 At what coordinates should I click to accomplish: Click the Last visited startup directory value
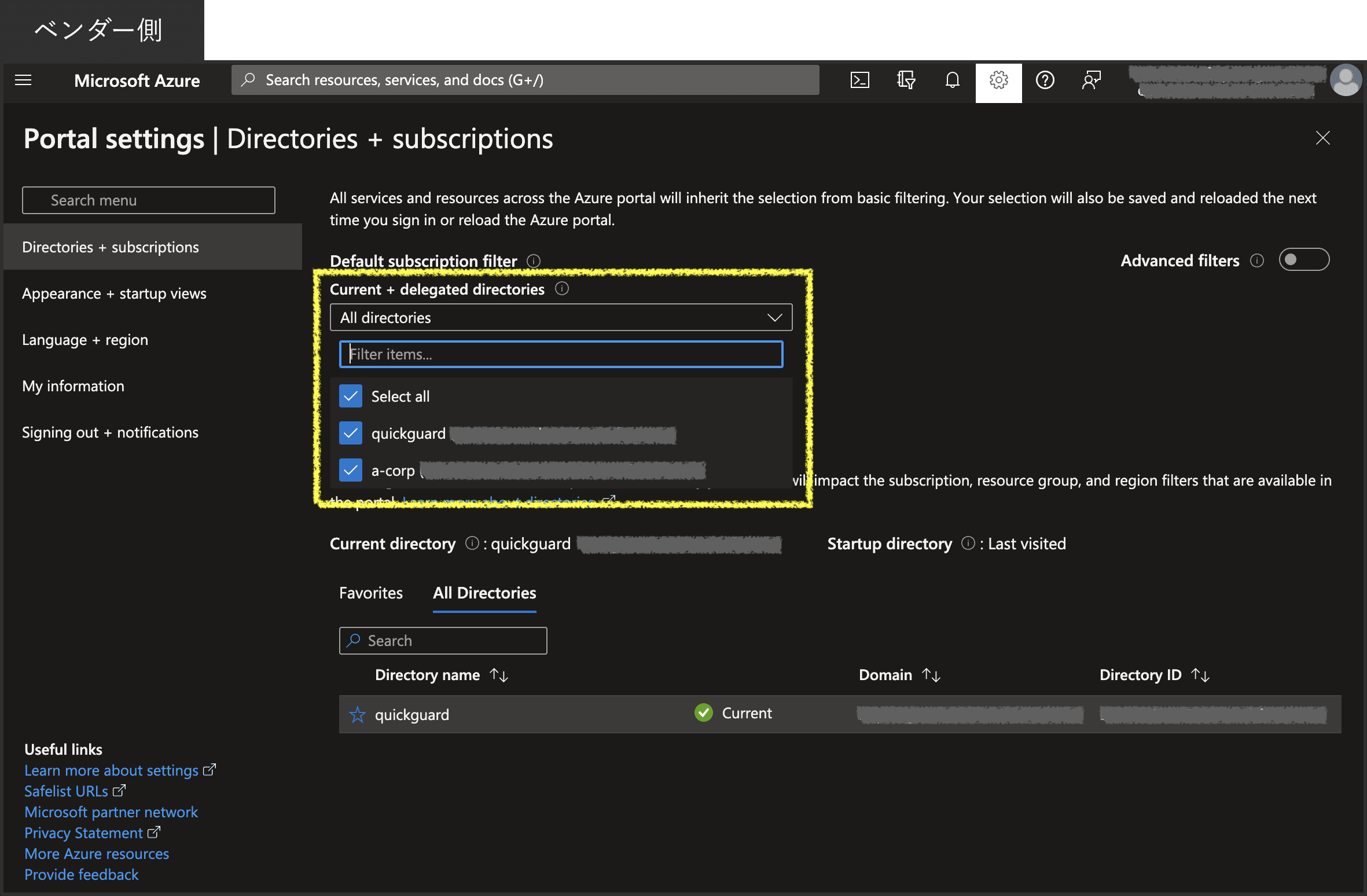point(1027,544)
